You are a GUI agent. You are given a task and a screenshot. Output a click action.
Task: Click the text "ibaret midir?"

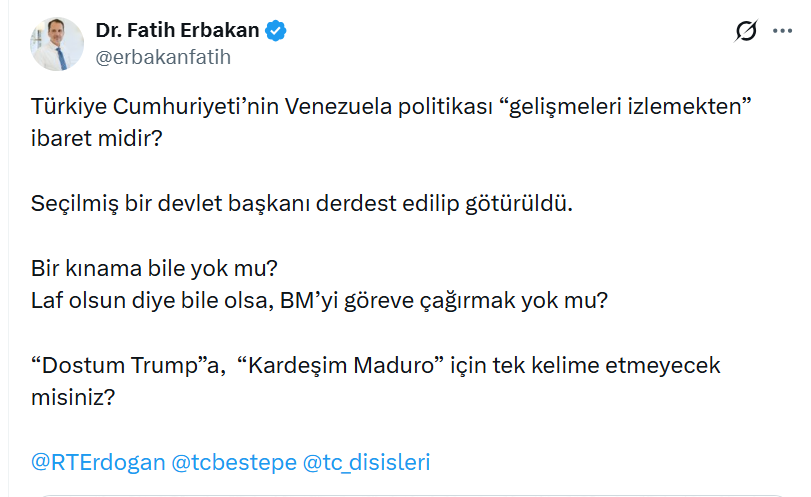pos(97,137)
